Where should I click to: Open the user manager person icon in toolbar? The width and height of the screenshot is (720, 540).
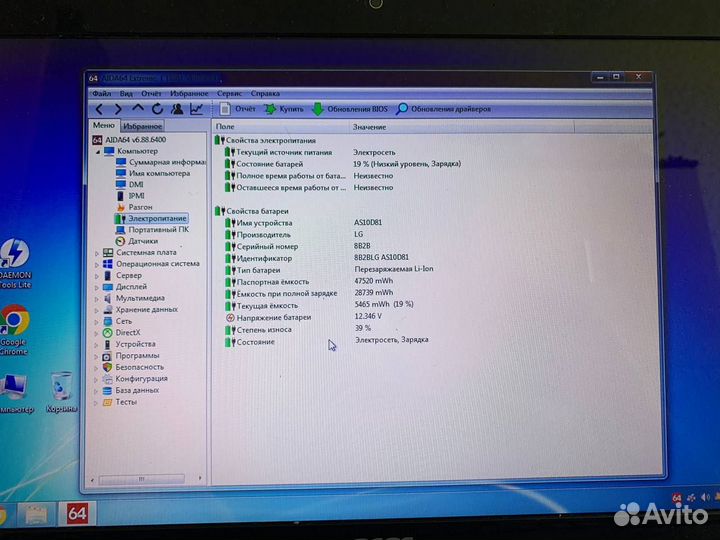(x=177, y=109)
